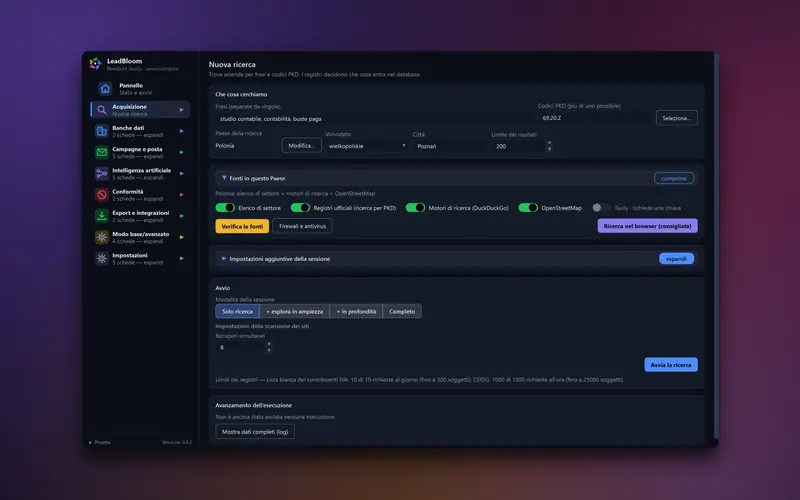Click the Banche dati icon
The image size is (800, 500).
(102, 131)
